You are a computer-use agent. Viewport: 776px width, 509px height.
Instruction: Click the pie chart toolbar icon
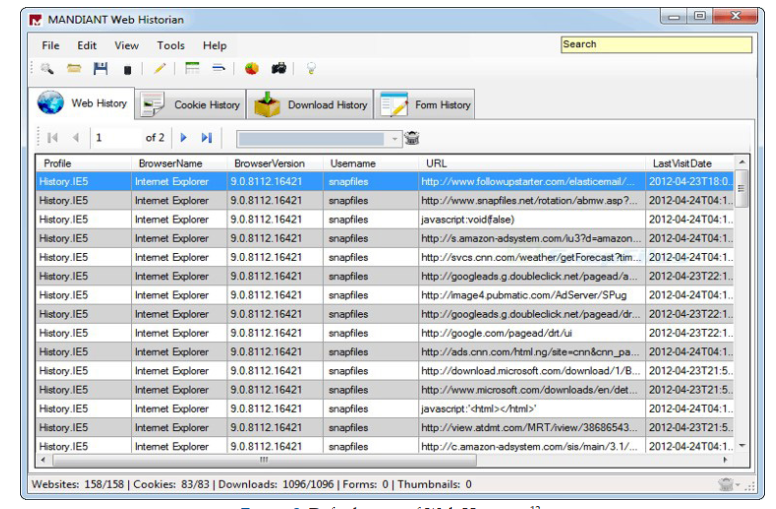(x=252, y=68)
